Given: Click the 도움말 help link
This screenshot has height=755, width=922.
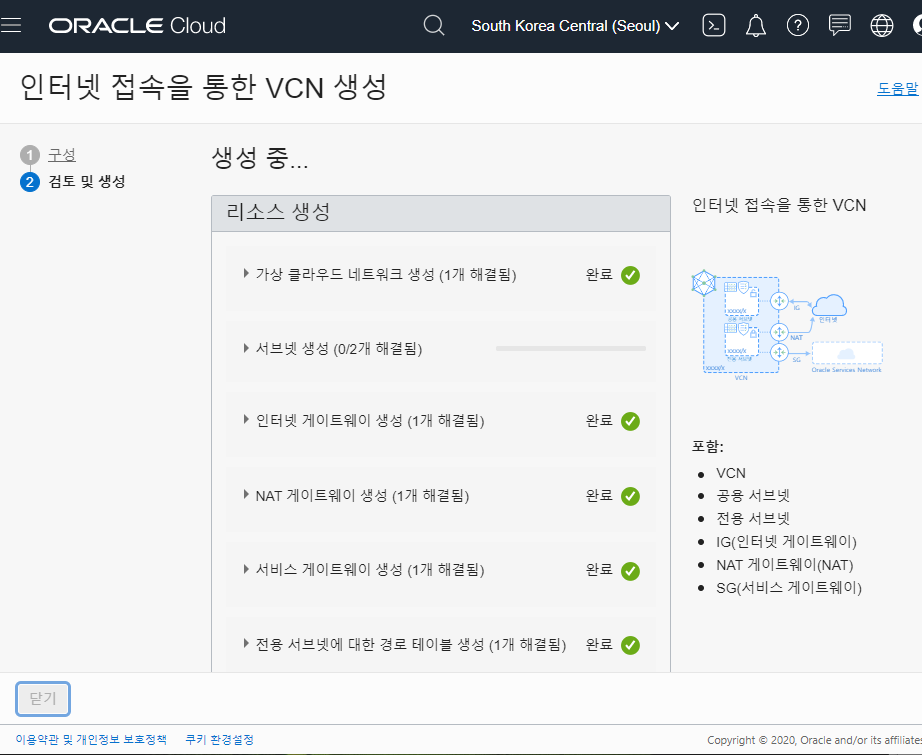Looking at the screenshot, I should coord(897,89).
